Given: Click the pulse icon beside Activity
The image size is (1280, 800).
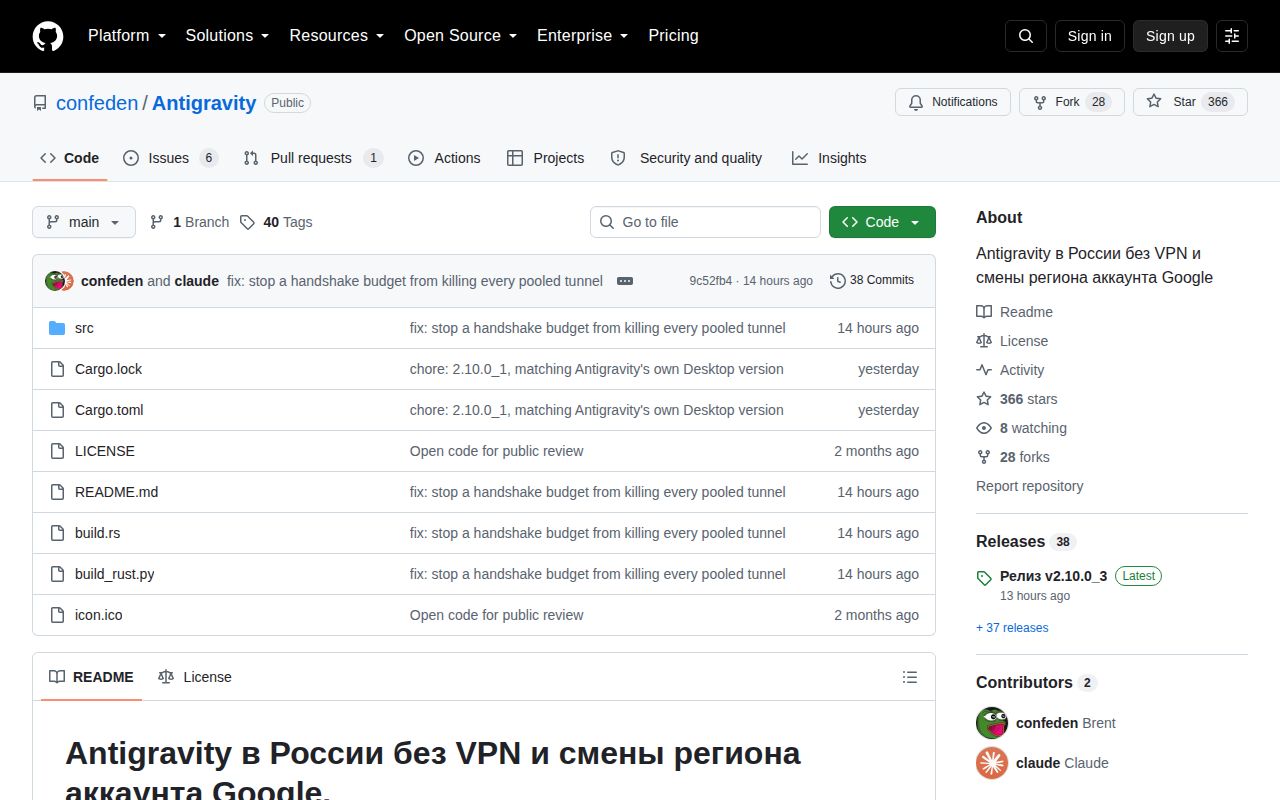Looking at the screenshot, I should point(984,370).
